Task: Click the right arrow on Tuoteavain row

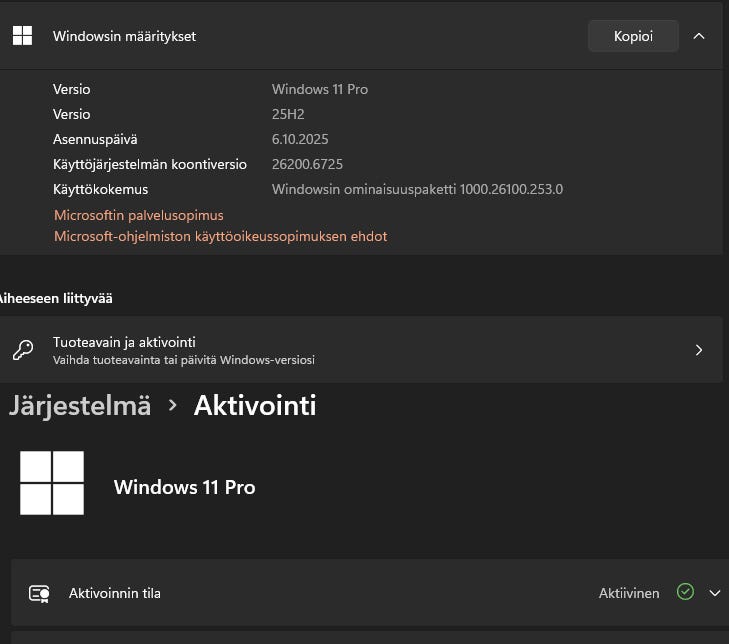Action: [x=699, y=350]
